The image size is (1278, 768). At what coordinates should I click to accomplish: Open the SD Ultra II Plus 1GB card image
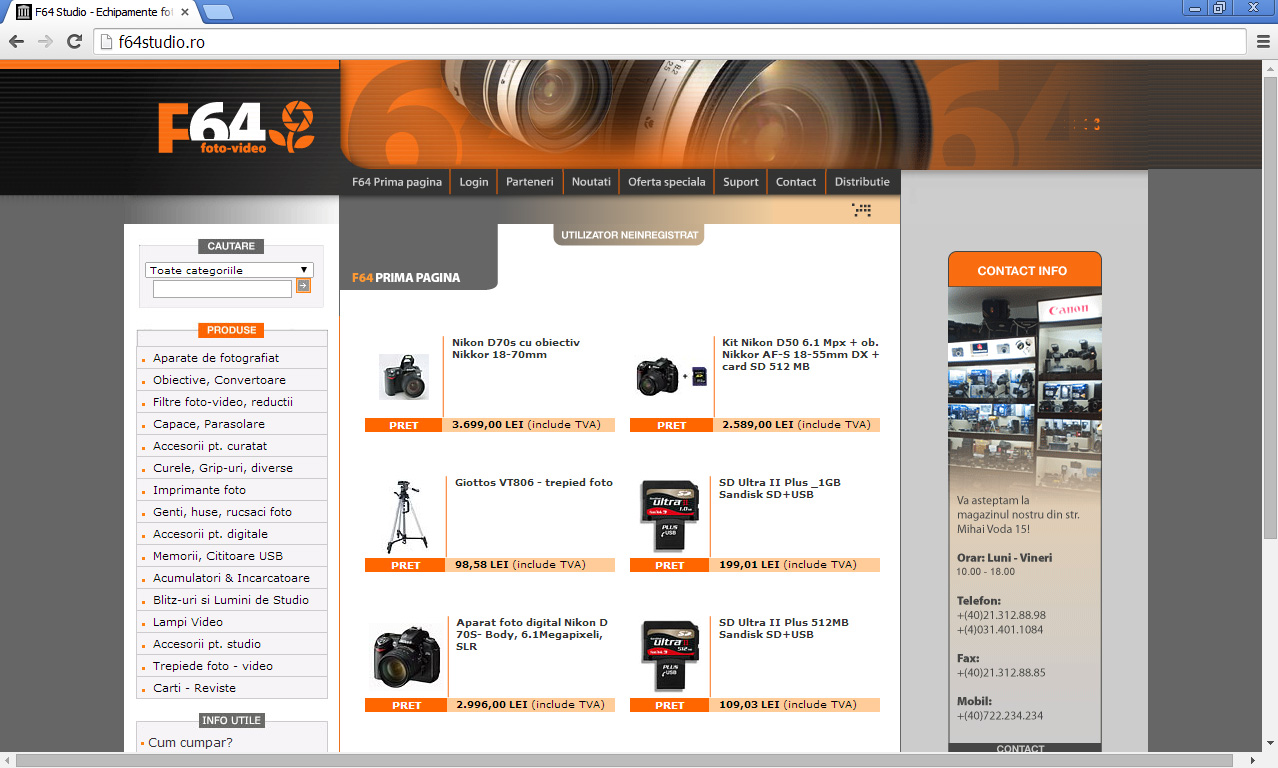[669, 516]
